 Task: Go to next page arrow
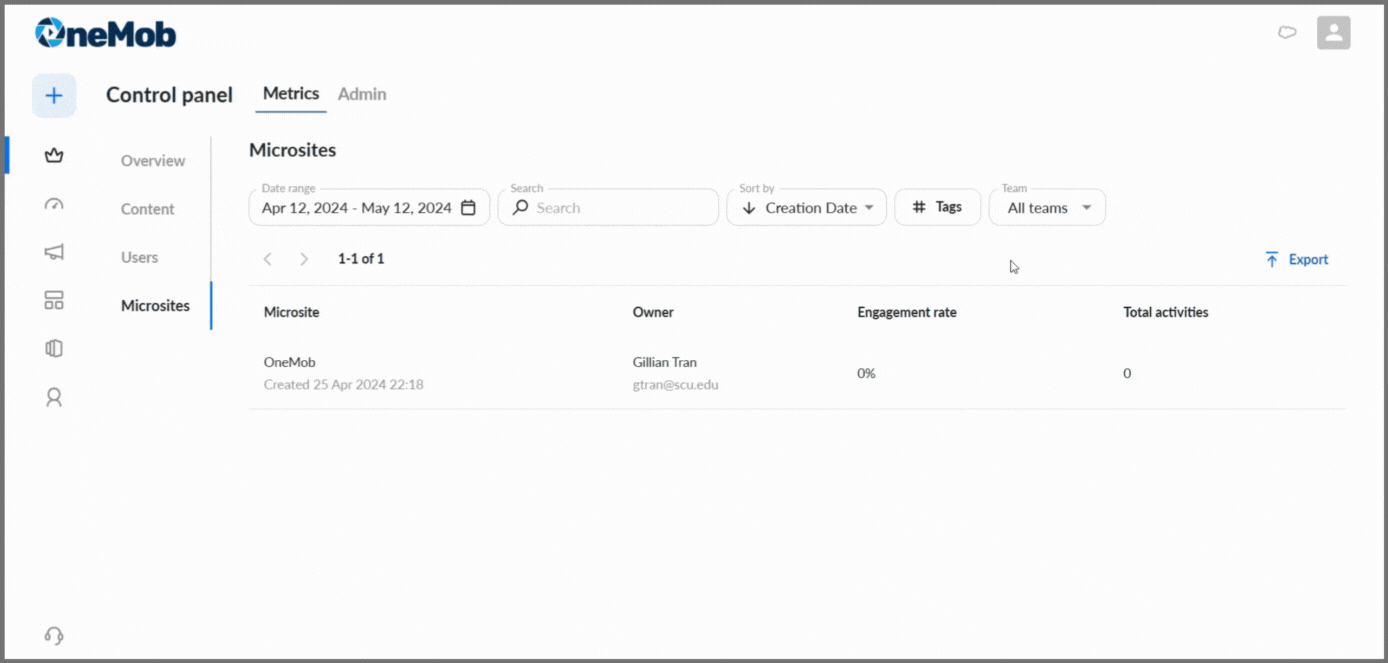[304, 259]
